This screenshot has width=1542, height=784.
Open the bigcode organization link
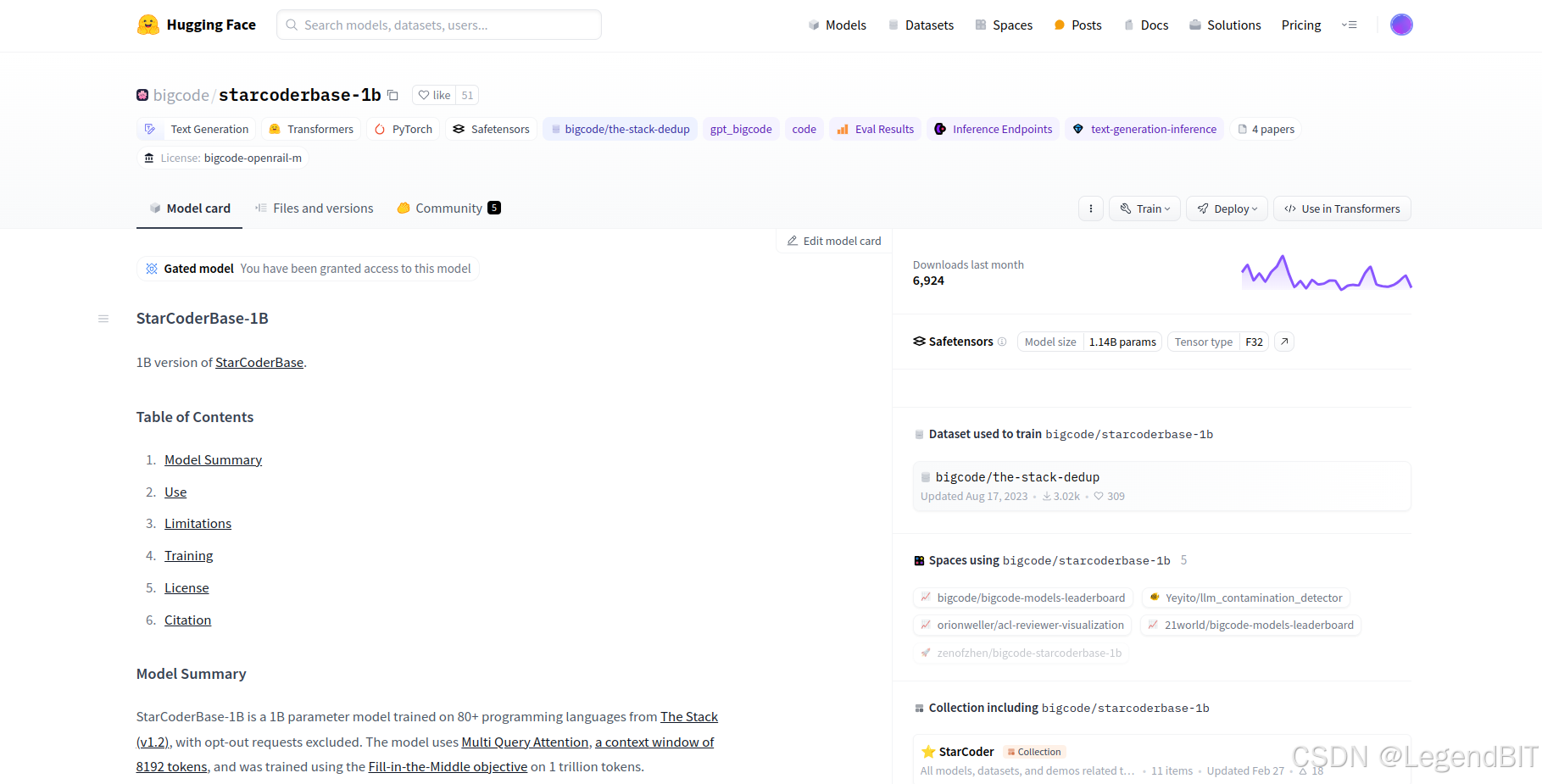tap(181, 95)
